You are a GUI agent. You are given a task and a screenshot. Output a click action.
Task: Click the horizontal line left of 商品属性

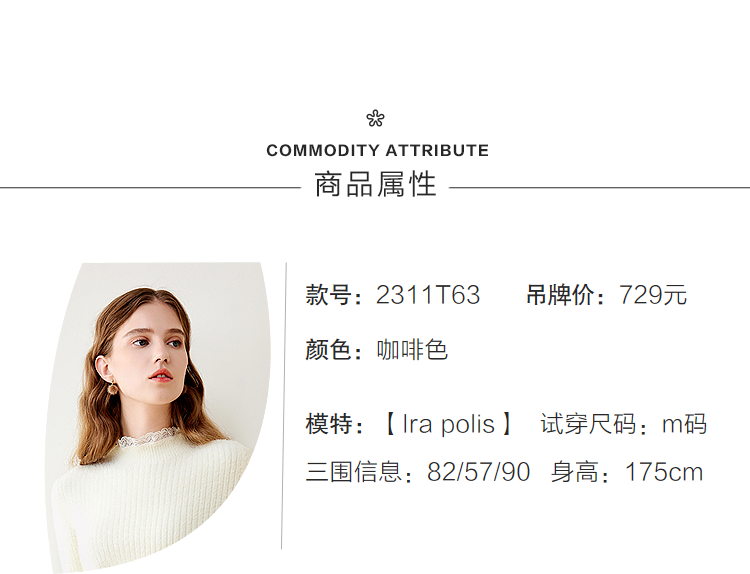150,187
